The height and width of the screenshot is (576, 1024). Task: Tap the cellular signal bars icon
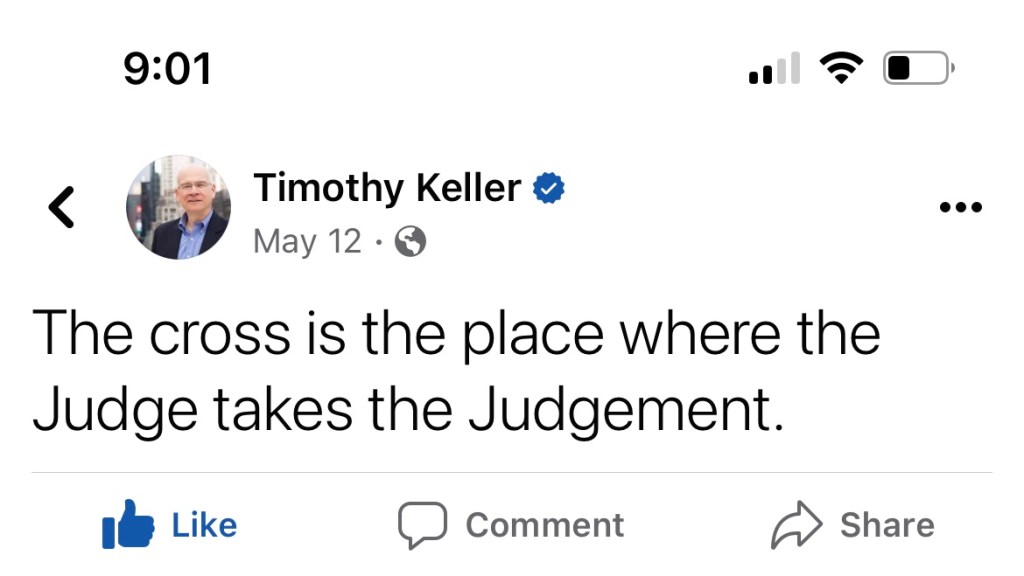[774, 69]
